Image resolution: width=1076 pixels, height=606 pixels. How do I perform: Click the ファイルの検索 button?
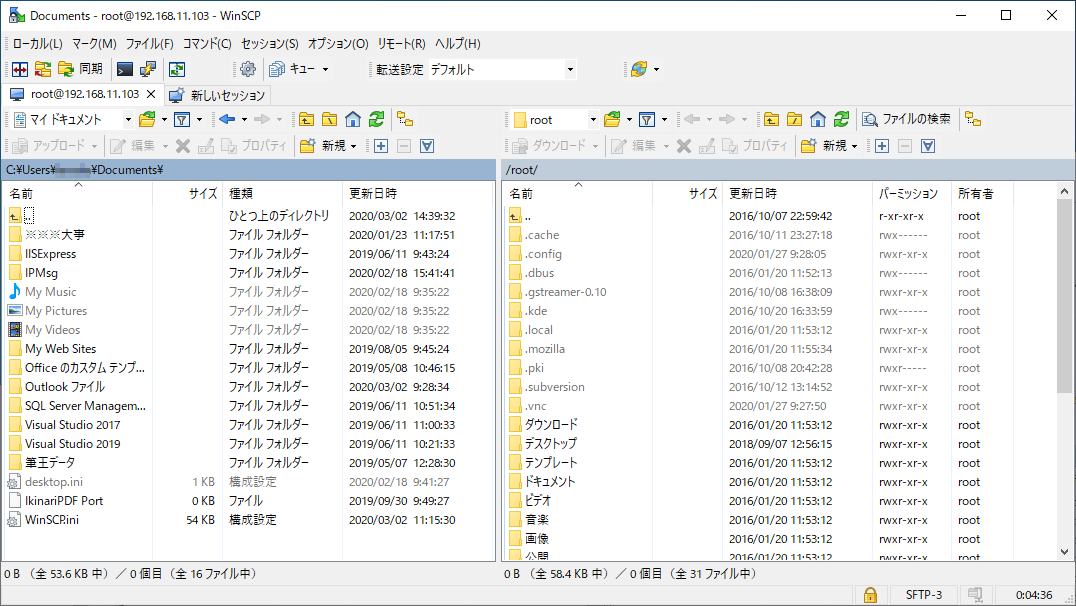[906, 119]
